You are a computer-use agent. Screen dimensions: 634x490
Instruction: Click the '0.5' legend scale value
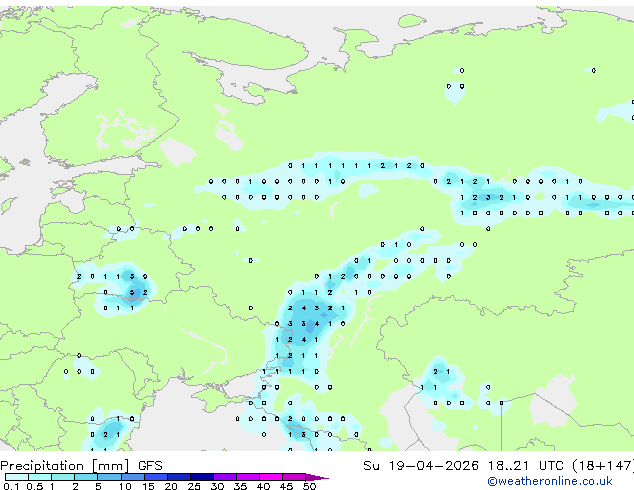point(34,486)
